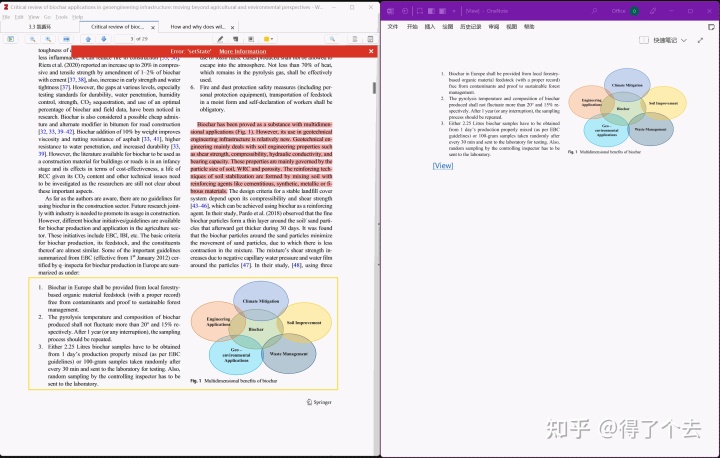Viewport: 720px width, 458px height.
Task: Open the Go menu in the PDF reader
Action: tap(47, 17)
